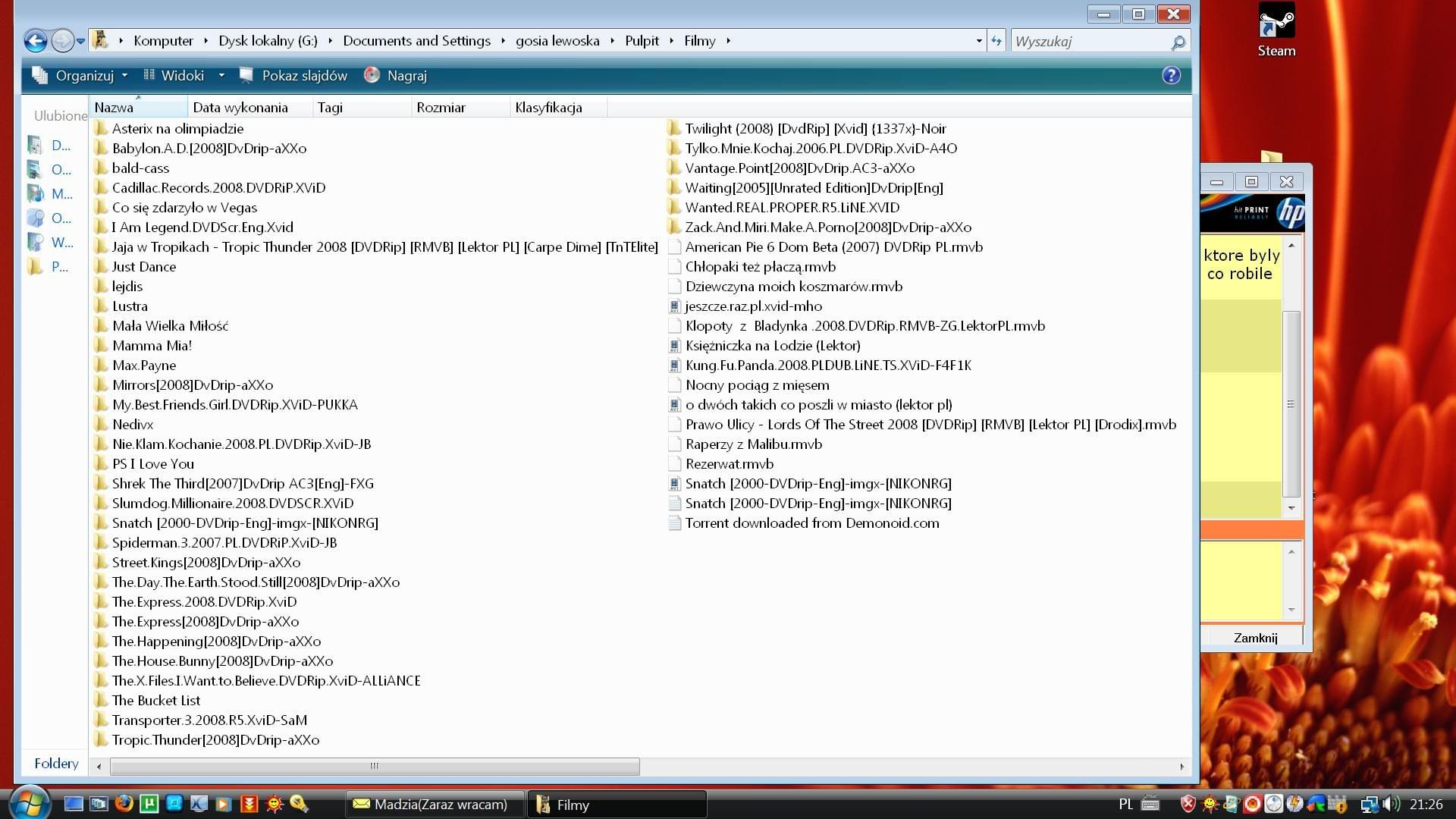Select Slumdog.Millionaire.2008.DVDSCR.XViD folder
Image resolution: width=1456 pixels, height=819 pixels.
click(224, 504)
